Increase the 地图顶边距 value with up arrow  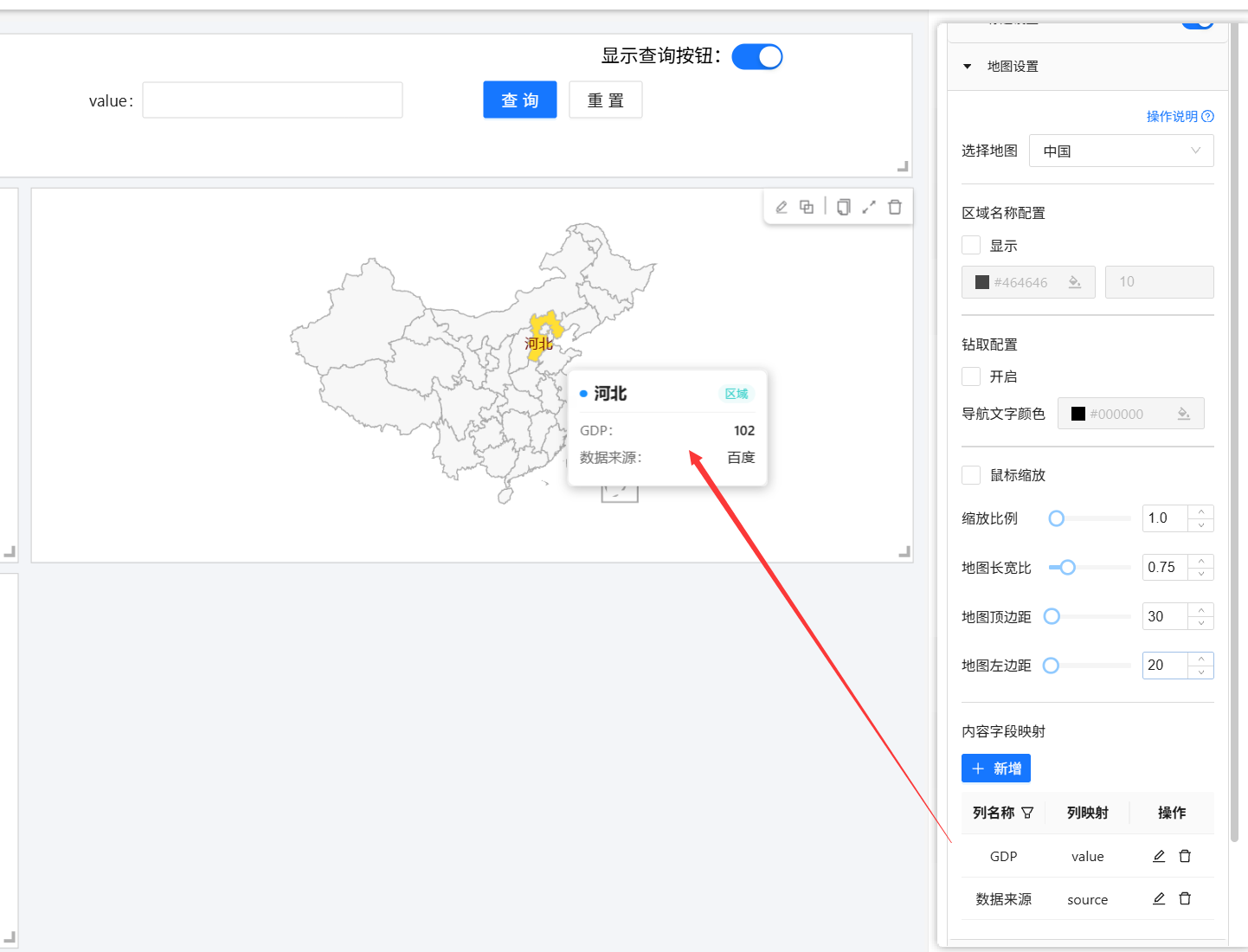[x=1201, y=610]
